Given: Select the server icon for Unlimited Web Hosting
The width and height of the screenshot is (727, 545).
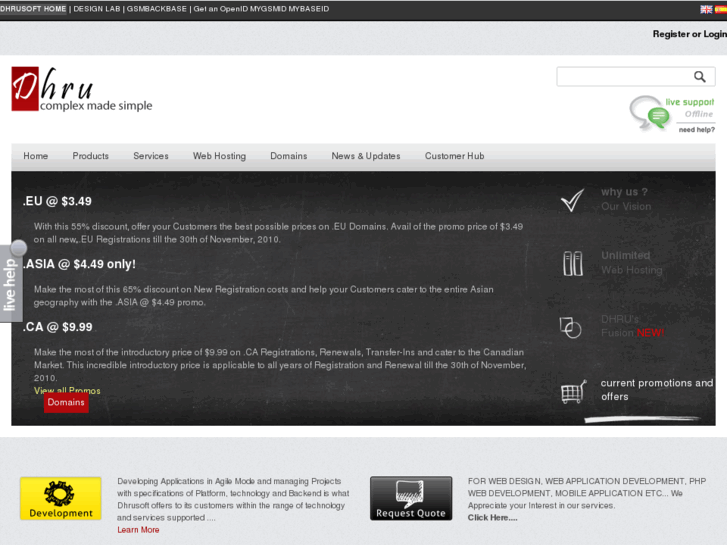Looking at the screenshot, I should pyautogui.click(x=573, y=263).
